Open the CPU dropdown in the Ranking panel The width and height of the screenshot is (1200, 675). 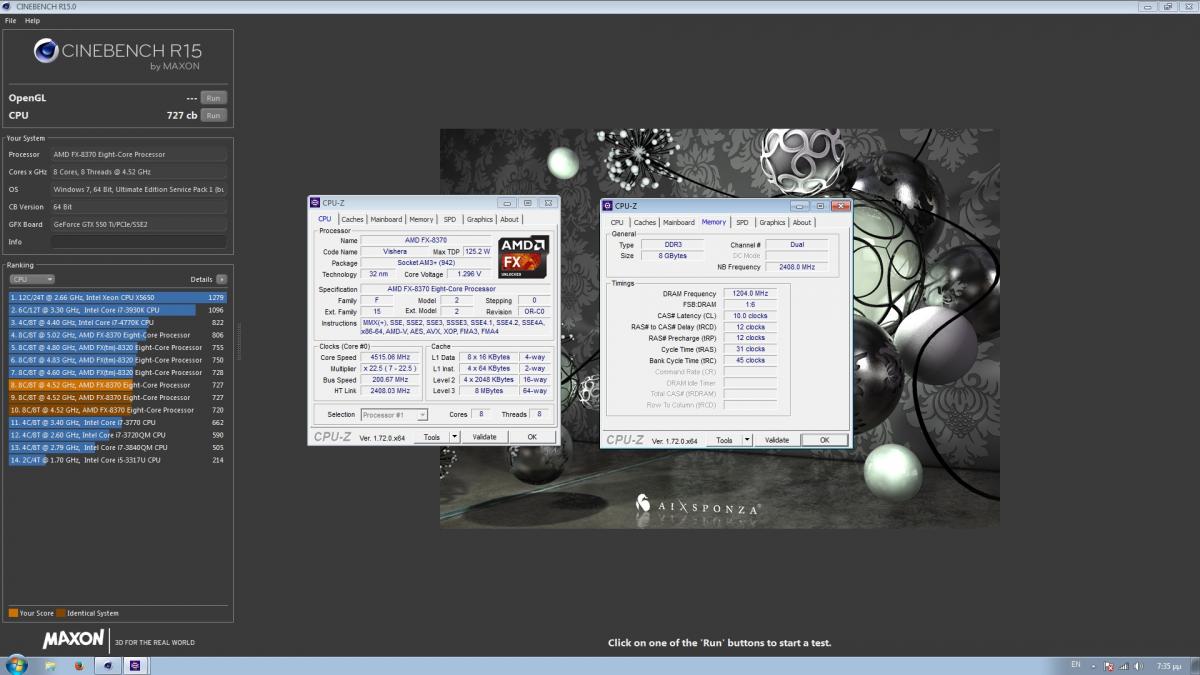[32, 279]
